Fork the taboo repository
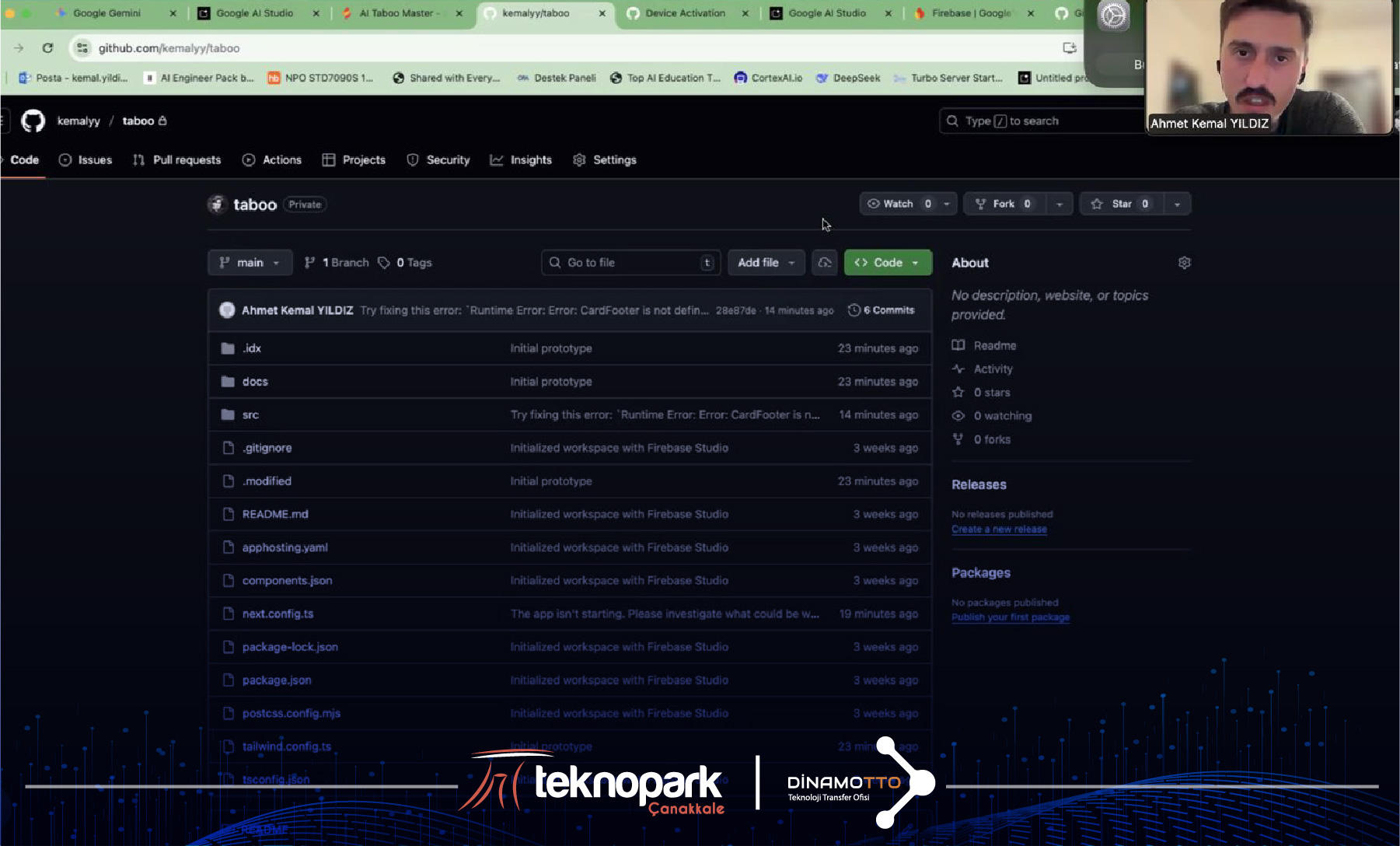 click(x=1004, y=204)
